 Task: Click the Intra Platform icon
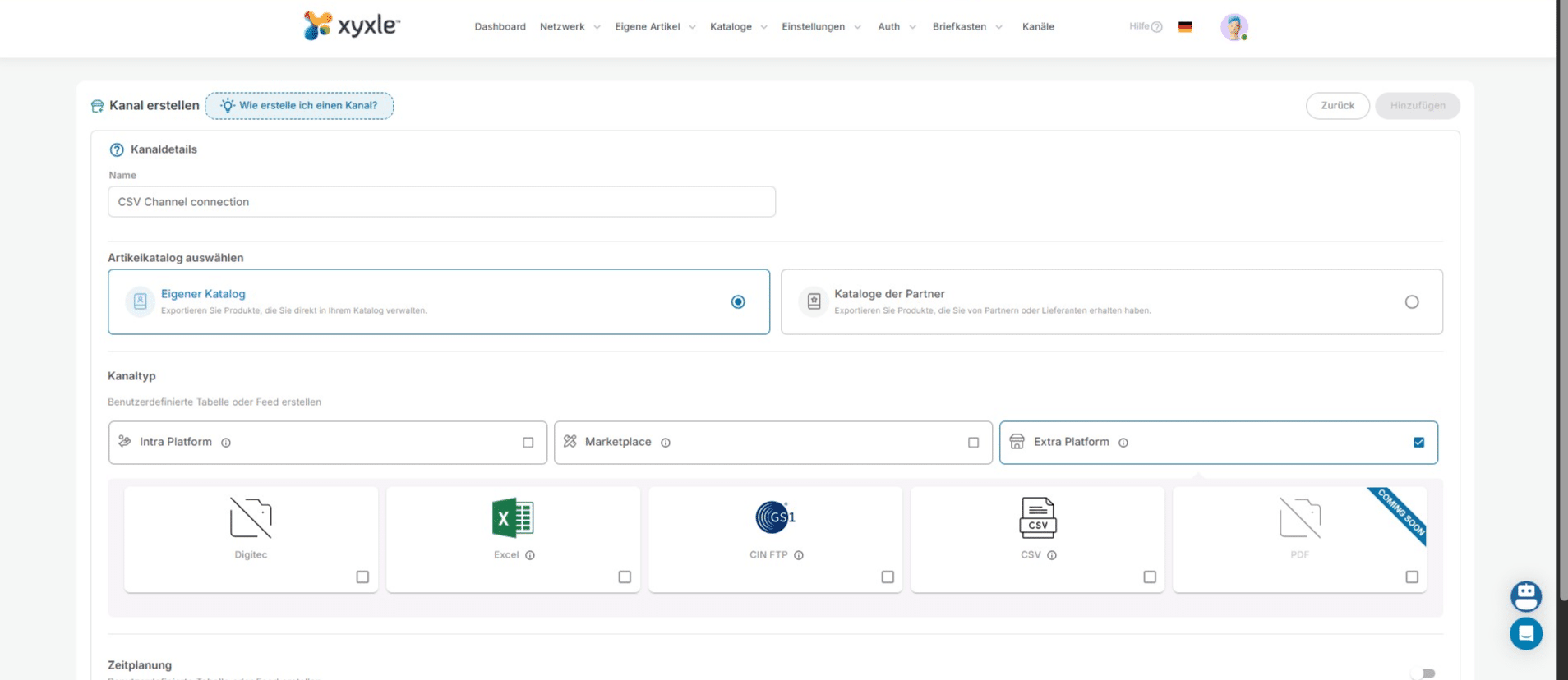point(125,442)
